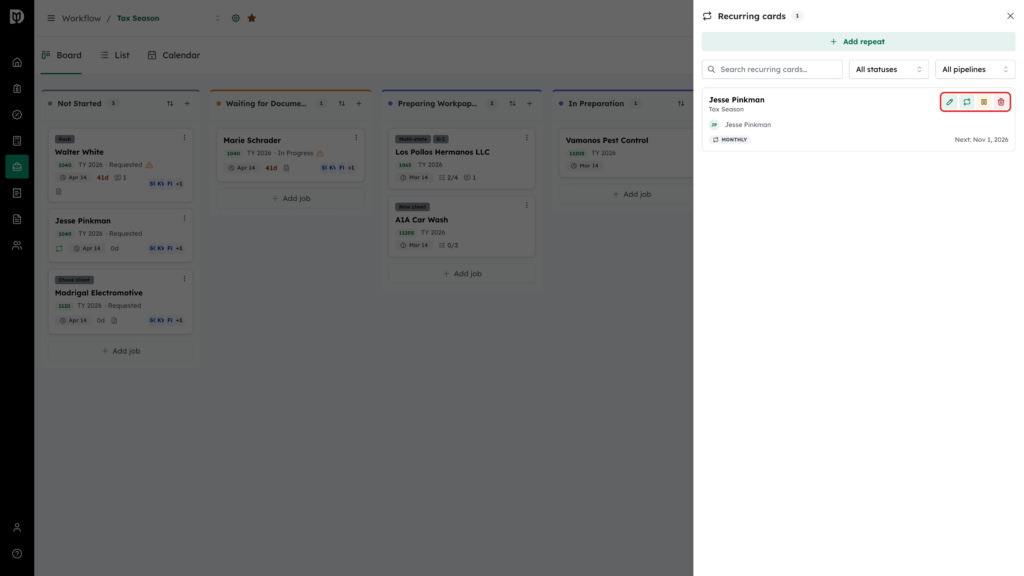
Task: Pause the Jesse Pinkman recurring card
Action: (x=984, y=102)
